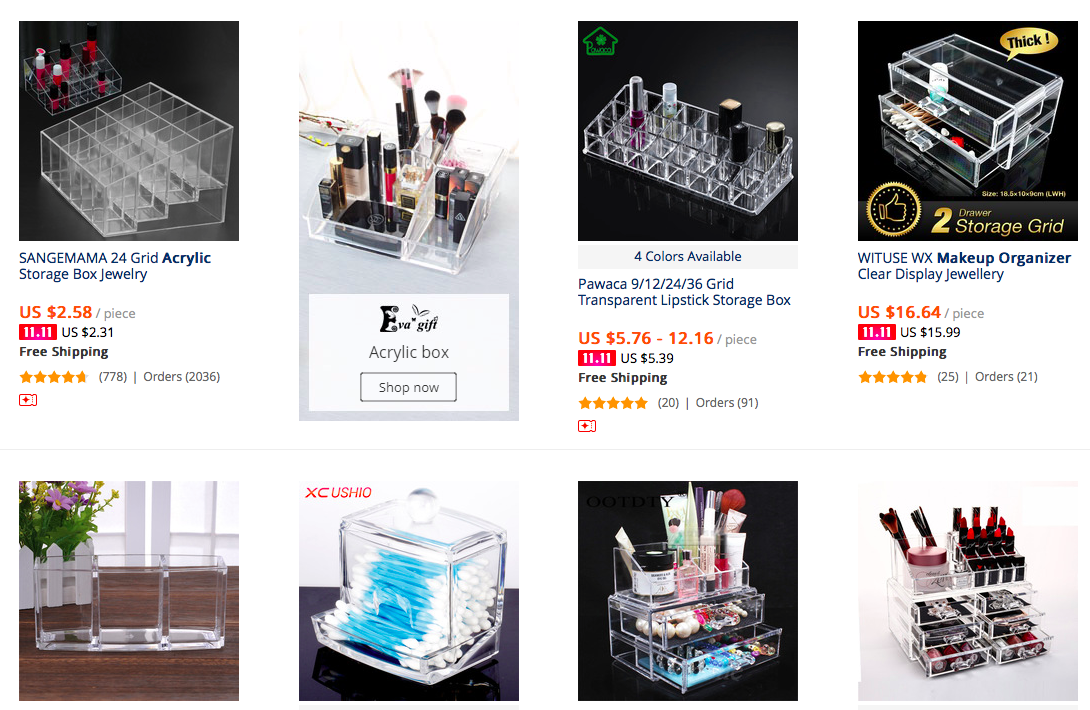Click the (25) review count for WITUSE
The height and width of the screenshot is (710, 1090).
(x=947, y=377)
